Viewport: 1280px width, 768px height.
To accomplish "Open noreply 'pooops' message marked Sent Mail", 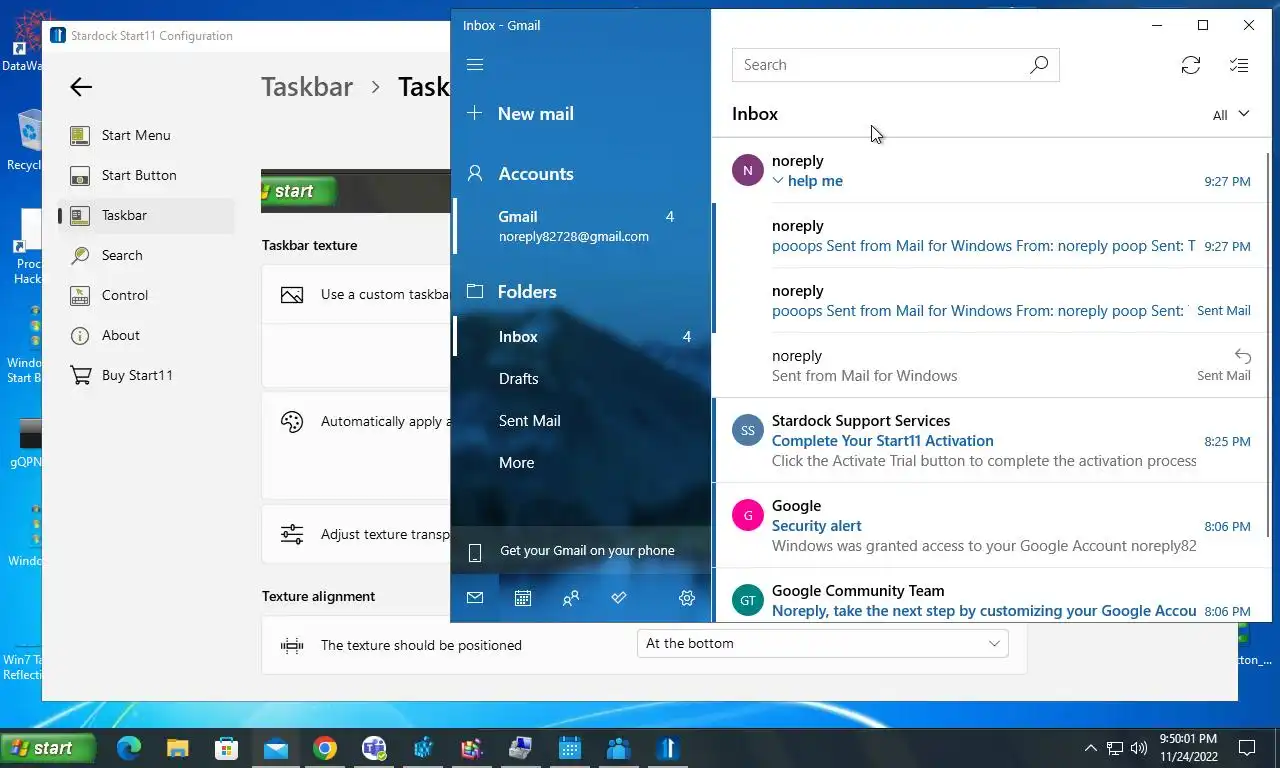I will (x=990, y=301).
